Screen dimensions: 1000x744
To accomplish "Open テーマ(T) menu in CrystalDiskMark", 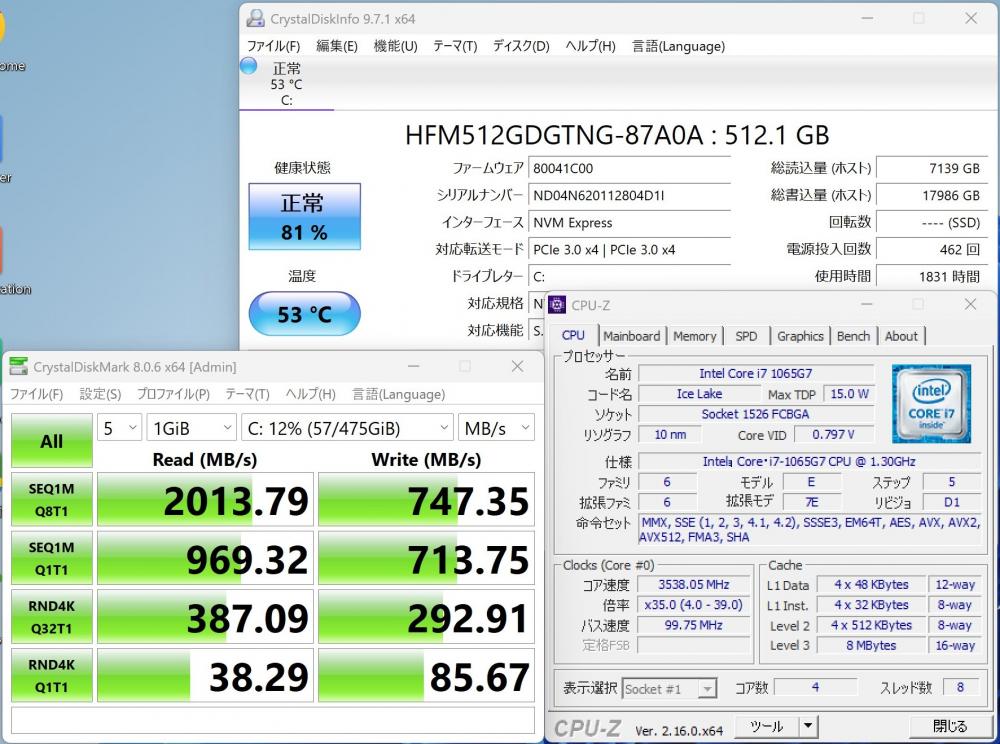I will (x=247, y=394).
